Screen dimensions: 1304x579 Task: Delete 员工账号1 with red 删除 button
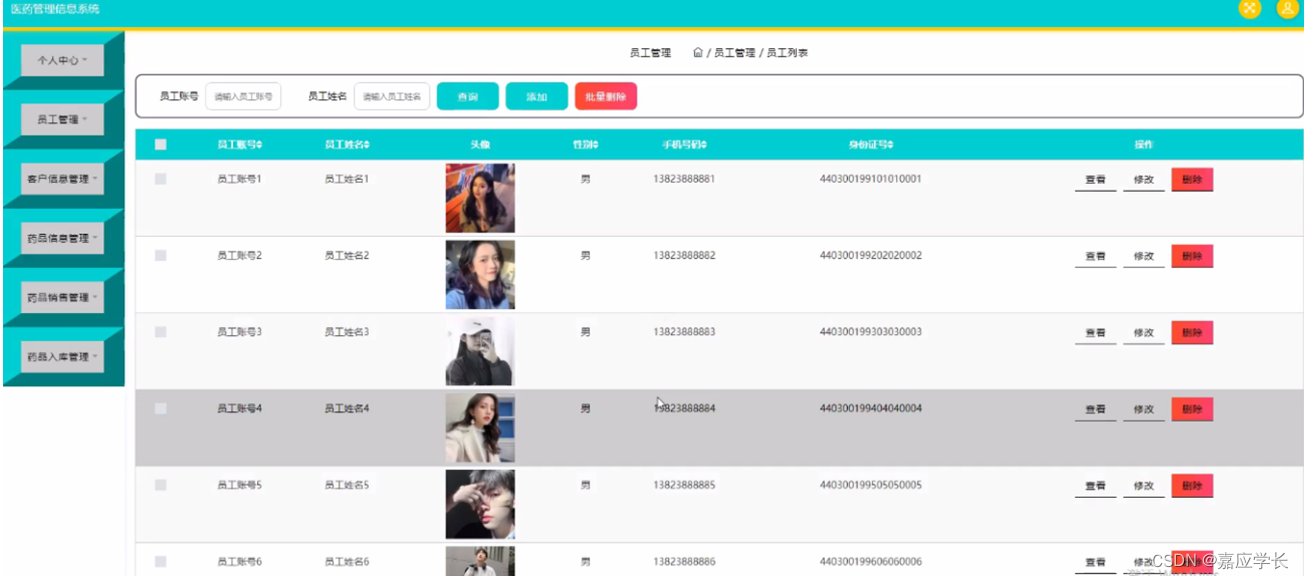pos(1192,180)
